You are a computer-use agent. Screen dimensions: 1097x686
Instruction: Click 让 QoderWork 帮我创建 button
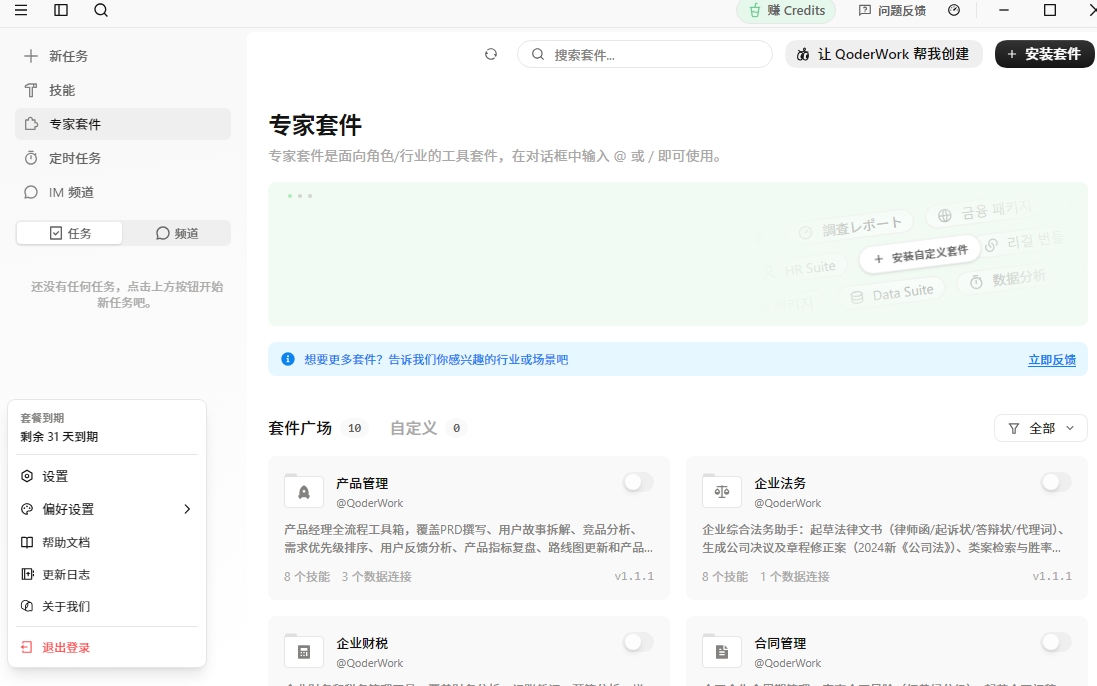click(x=884, y=54)
